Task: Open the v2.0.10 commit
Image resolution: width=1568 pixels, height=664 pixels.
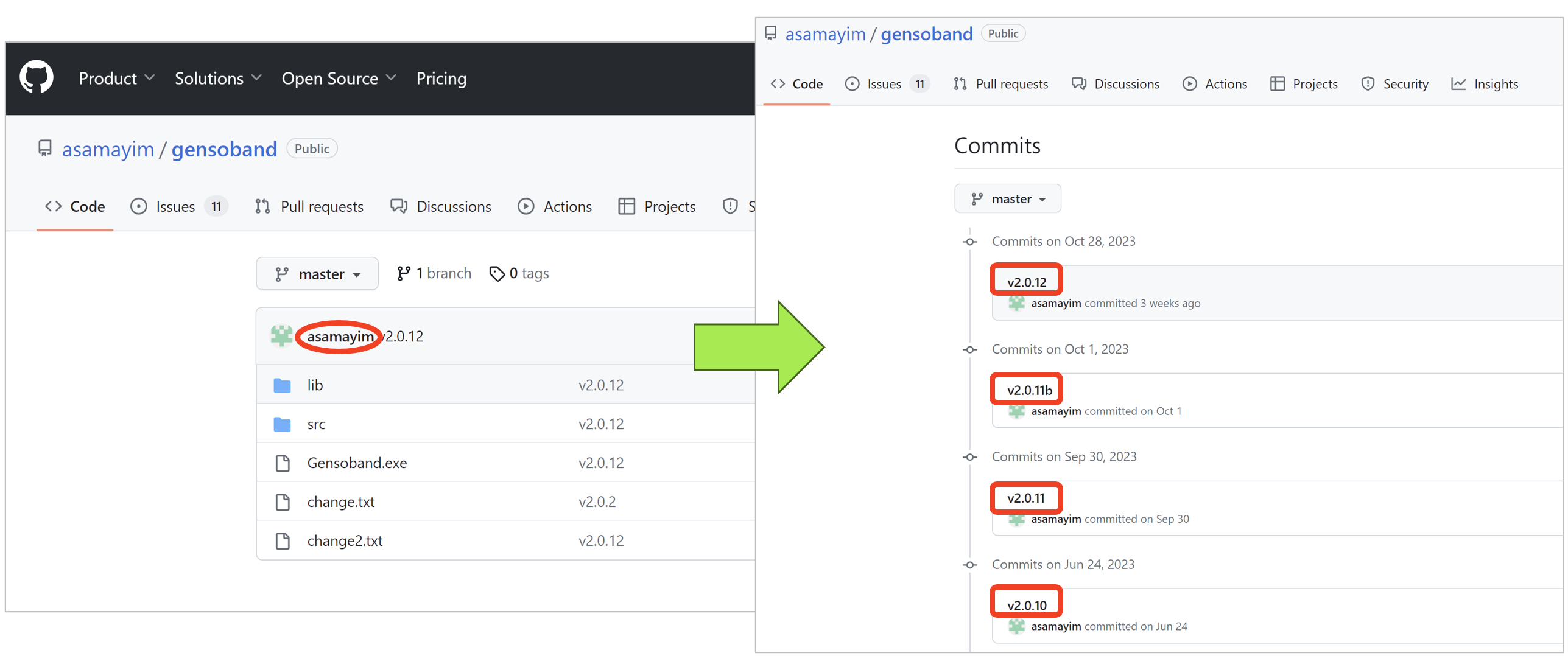Action: click(1027, 606)
